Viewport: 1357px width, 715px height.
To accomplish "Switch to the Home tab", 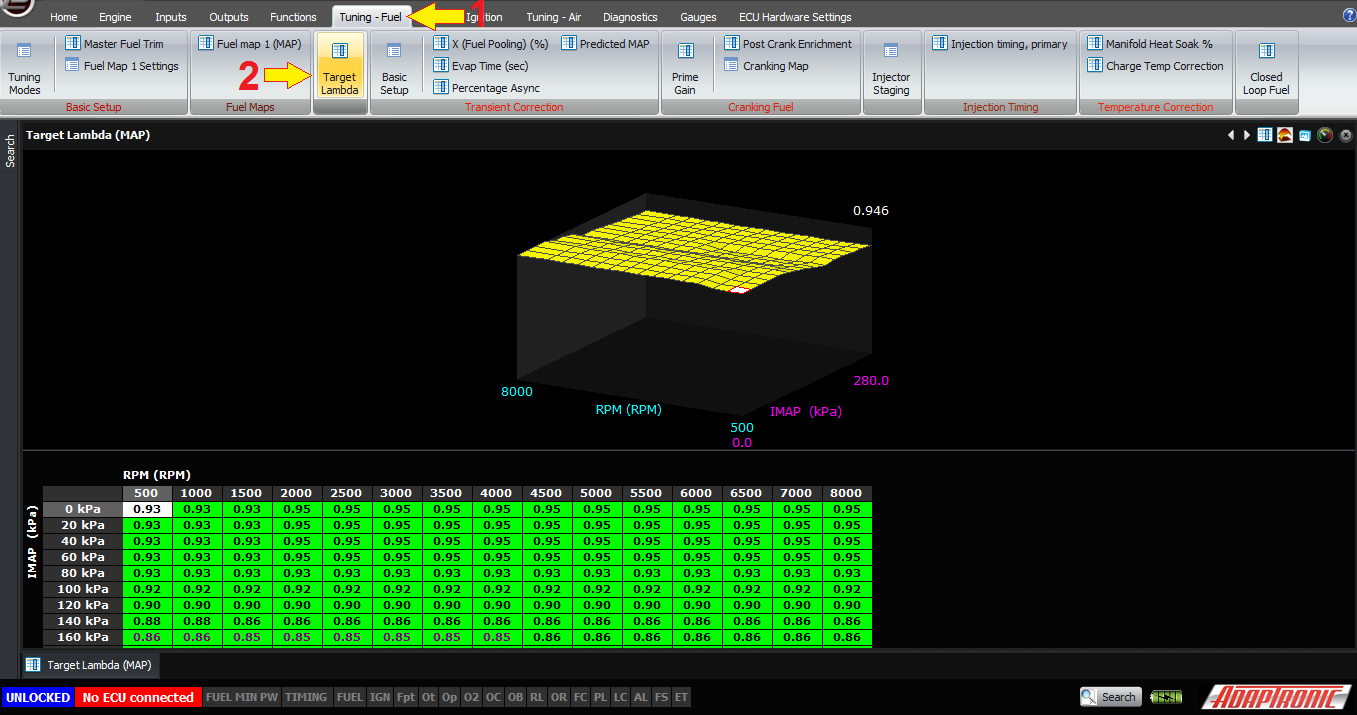I will click(x=63, y=17).
